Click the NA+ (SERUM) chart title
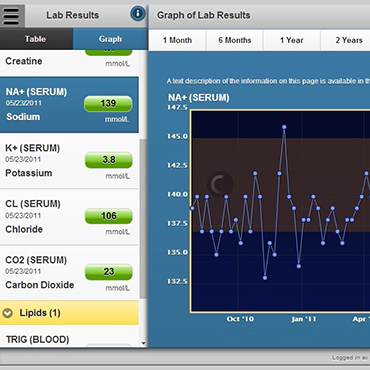Screen dimensions: 370x370 point(199,98)
